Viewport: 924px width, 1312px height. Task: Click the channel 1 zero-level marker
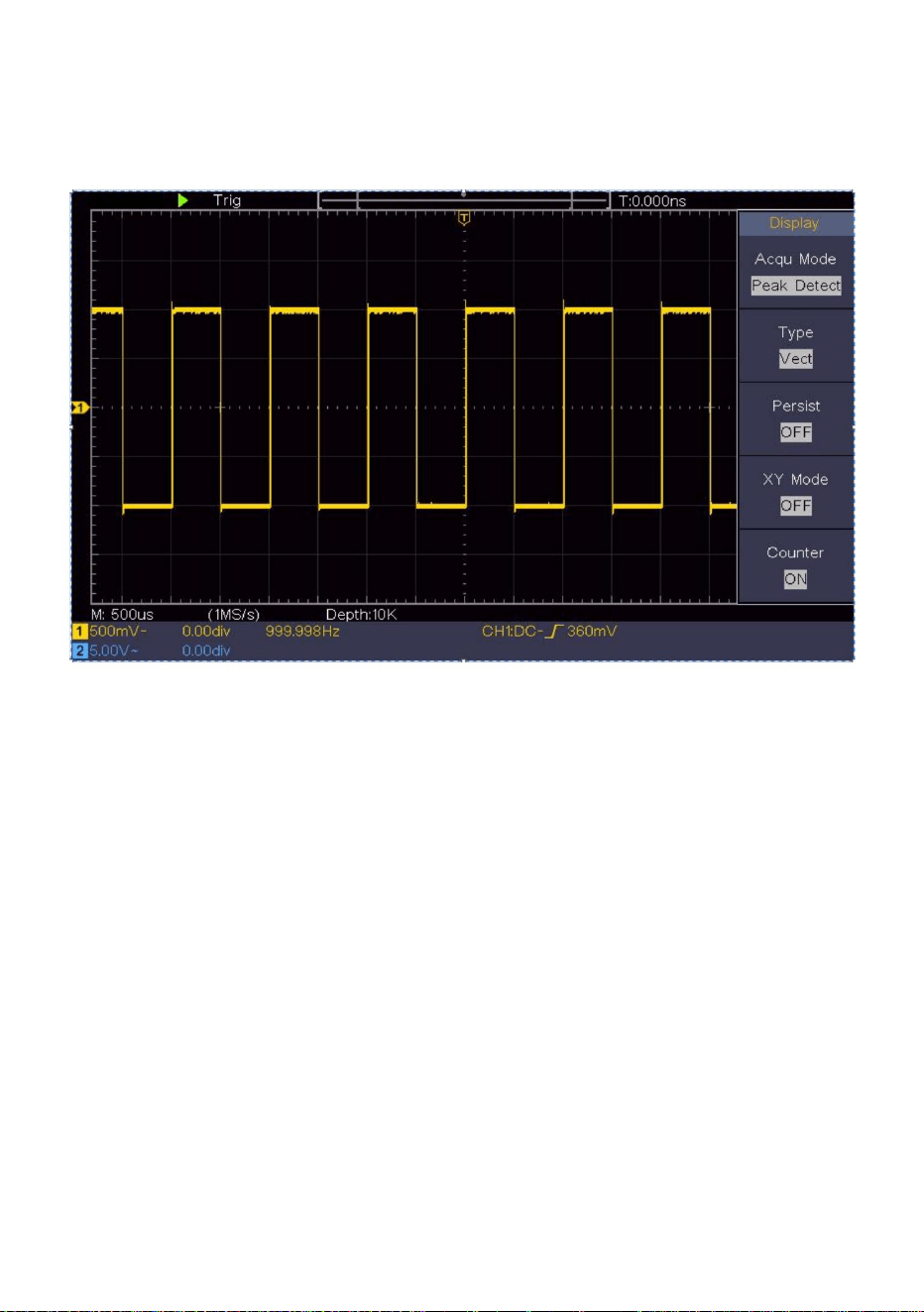tap(79, 408)
